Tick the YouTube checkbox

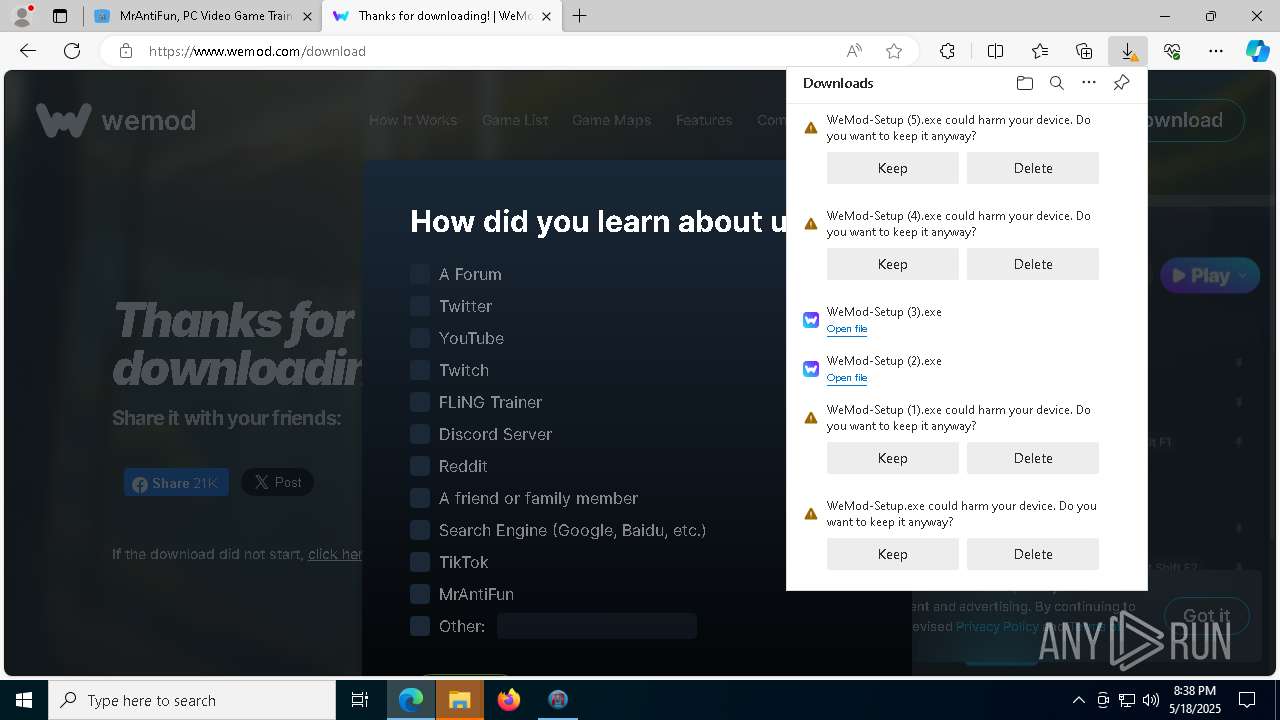pyautogui.click(x=420, y=338)
